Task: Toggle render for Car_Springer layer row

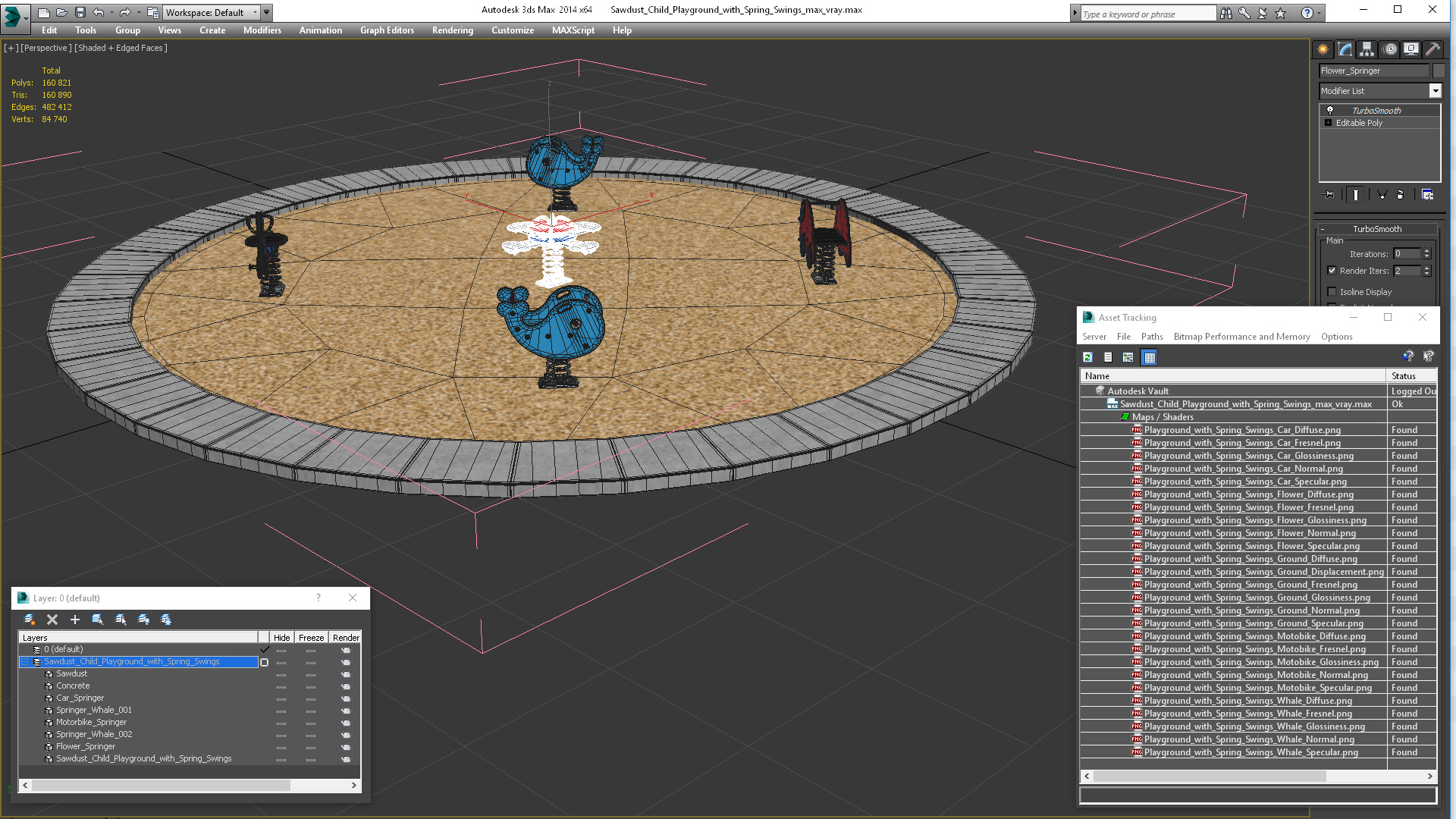Action: (346, 698)
